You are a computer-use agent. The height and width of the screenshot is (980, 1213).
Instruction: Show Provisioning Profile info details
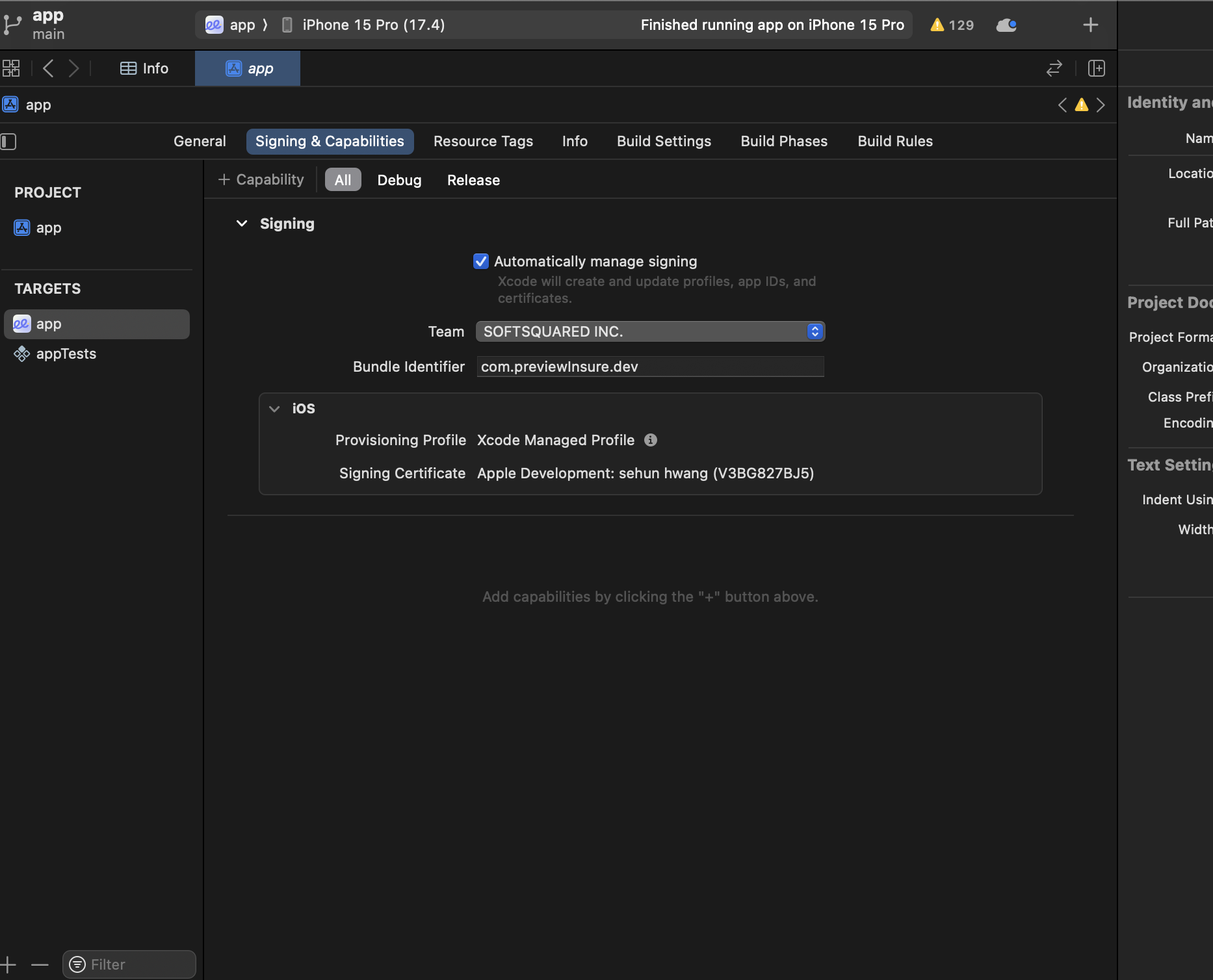coord(651,440)
